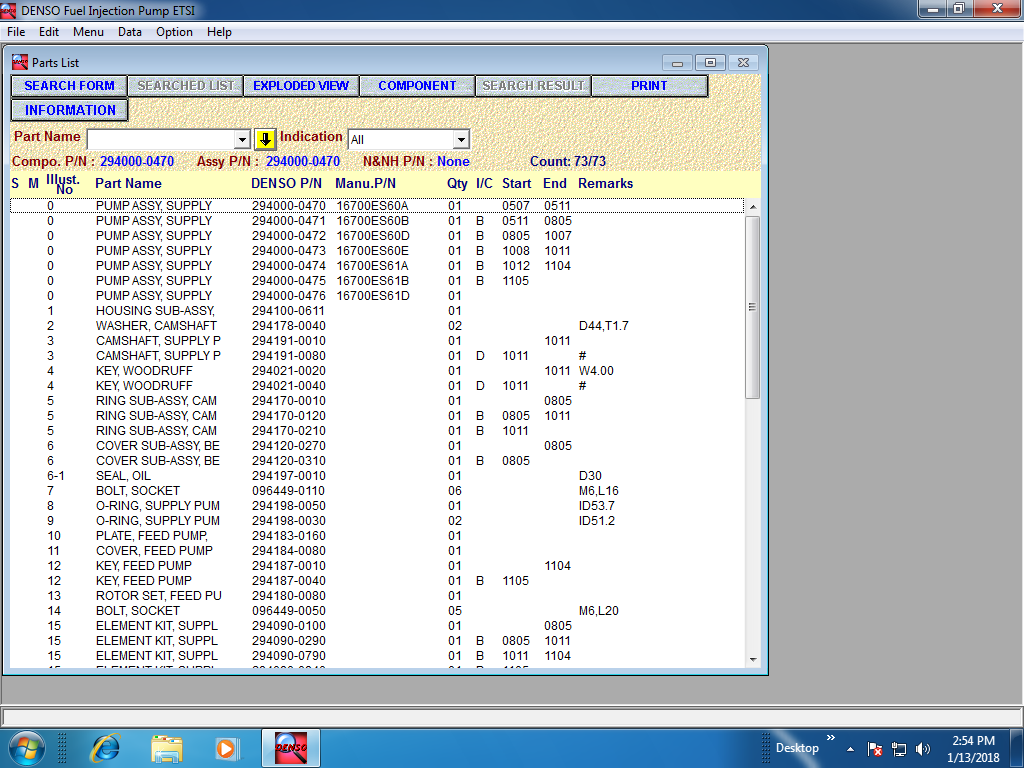
Task: Click the parts list scrollbar thumb
Action: coord(752,307)
